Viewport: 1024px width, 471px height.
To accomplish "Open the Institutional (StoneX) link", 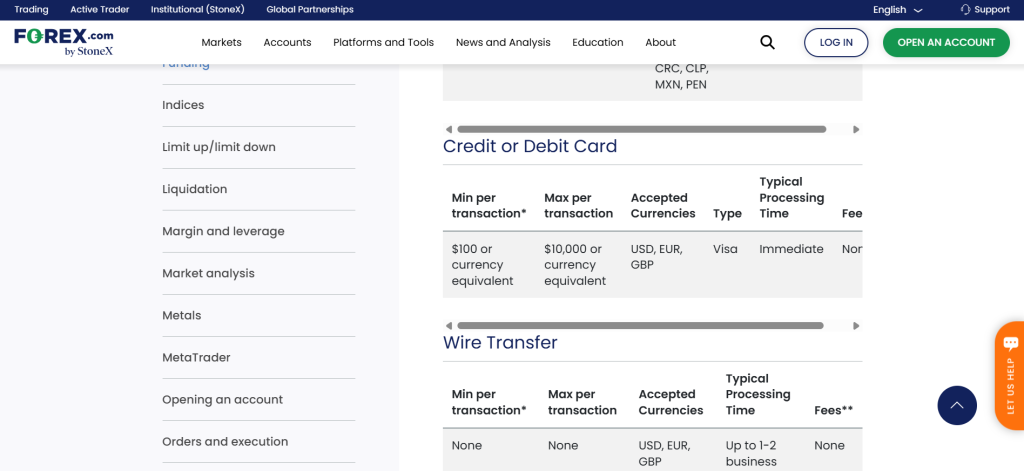I will [x=198, y=10].
